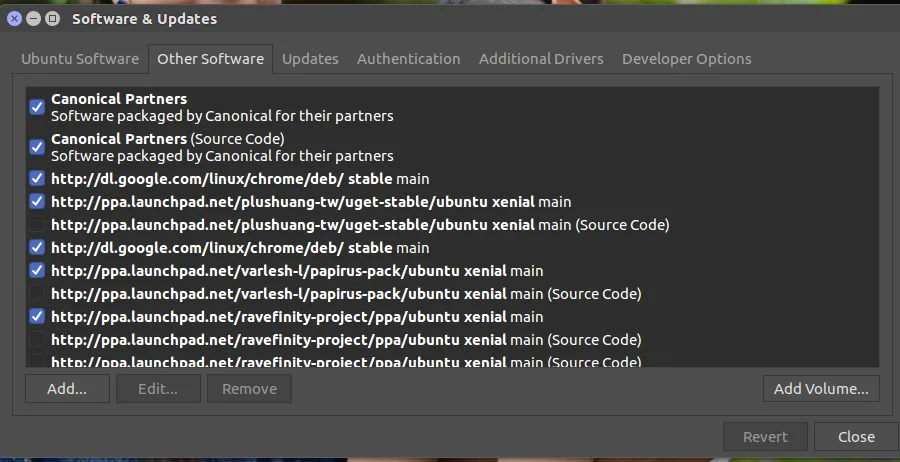Click the Add... button
Screen dimensions: 900x462
tap(67, 389)
